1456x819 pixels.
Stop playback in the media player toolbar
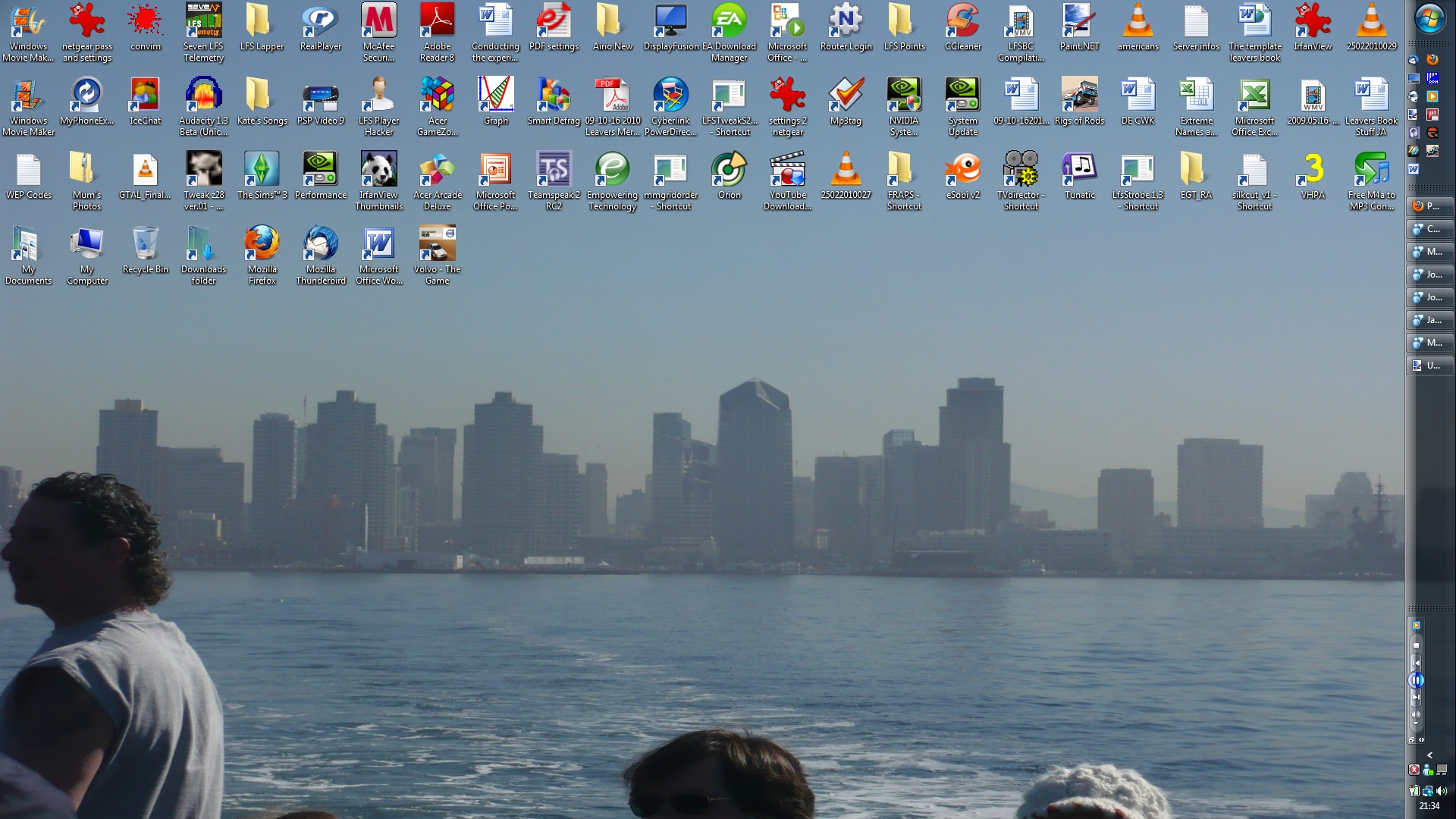pyautogui.click(x=1416, y=645)
